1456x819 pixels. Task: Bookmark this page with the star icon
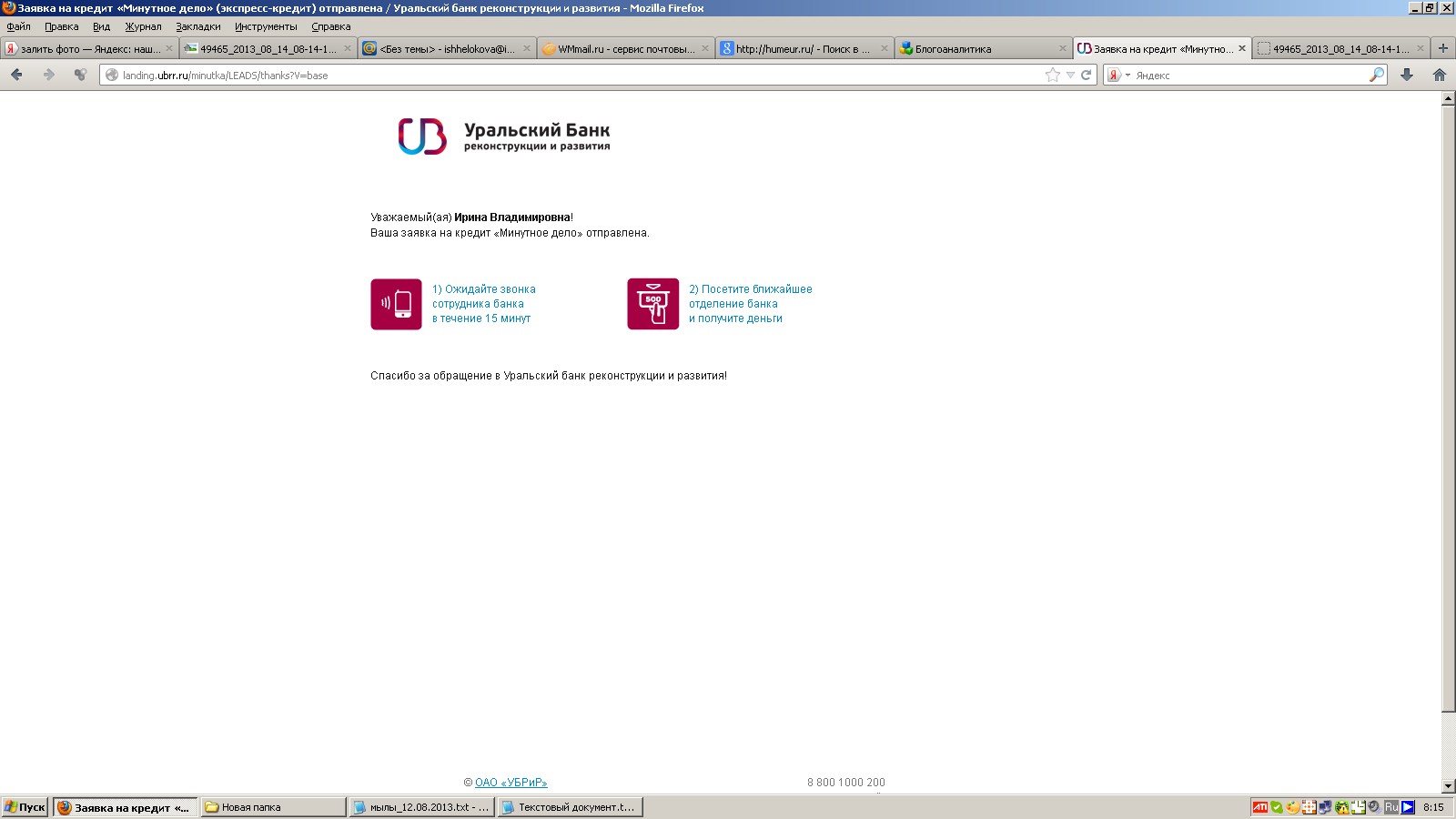(1053, 75)
